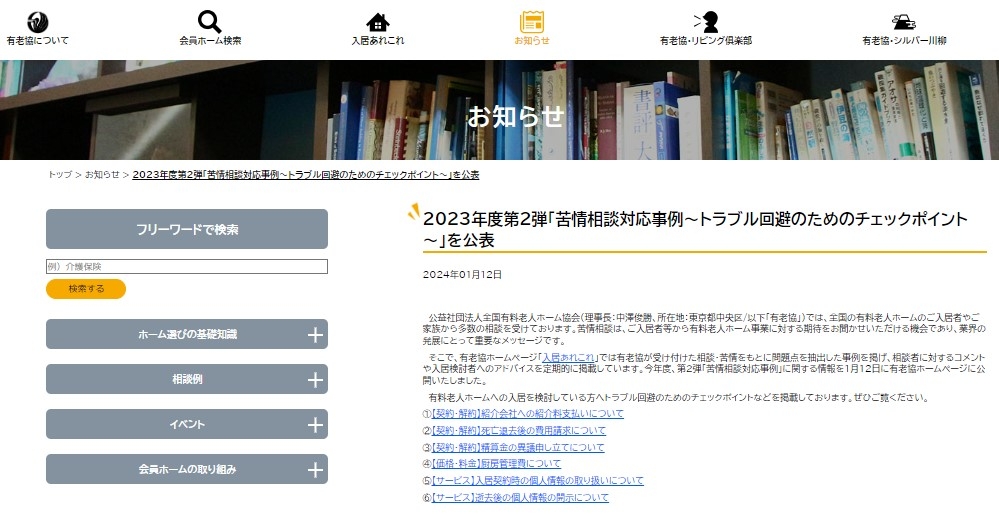
Task: Open link ④厨房管理費について
Action: [x=496, y=464]
